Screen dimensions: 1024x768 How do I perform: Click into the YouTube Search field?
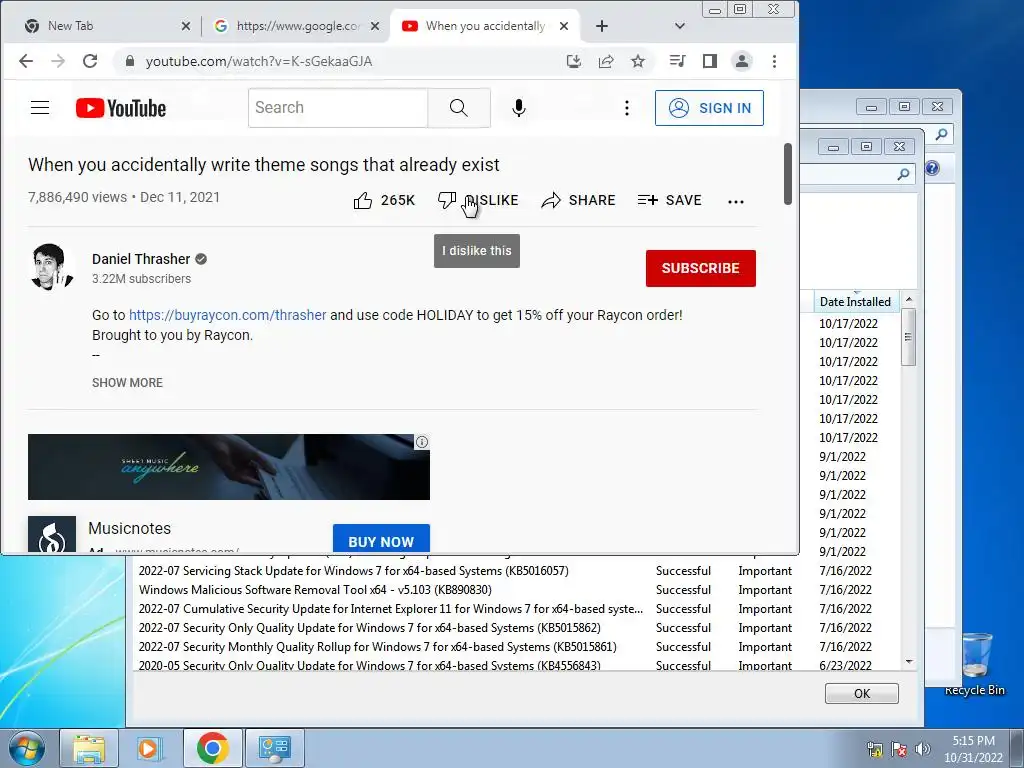pyautogui.click(x=338, y=108)
